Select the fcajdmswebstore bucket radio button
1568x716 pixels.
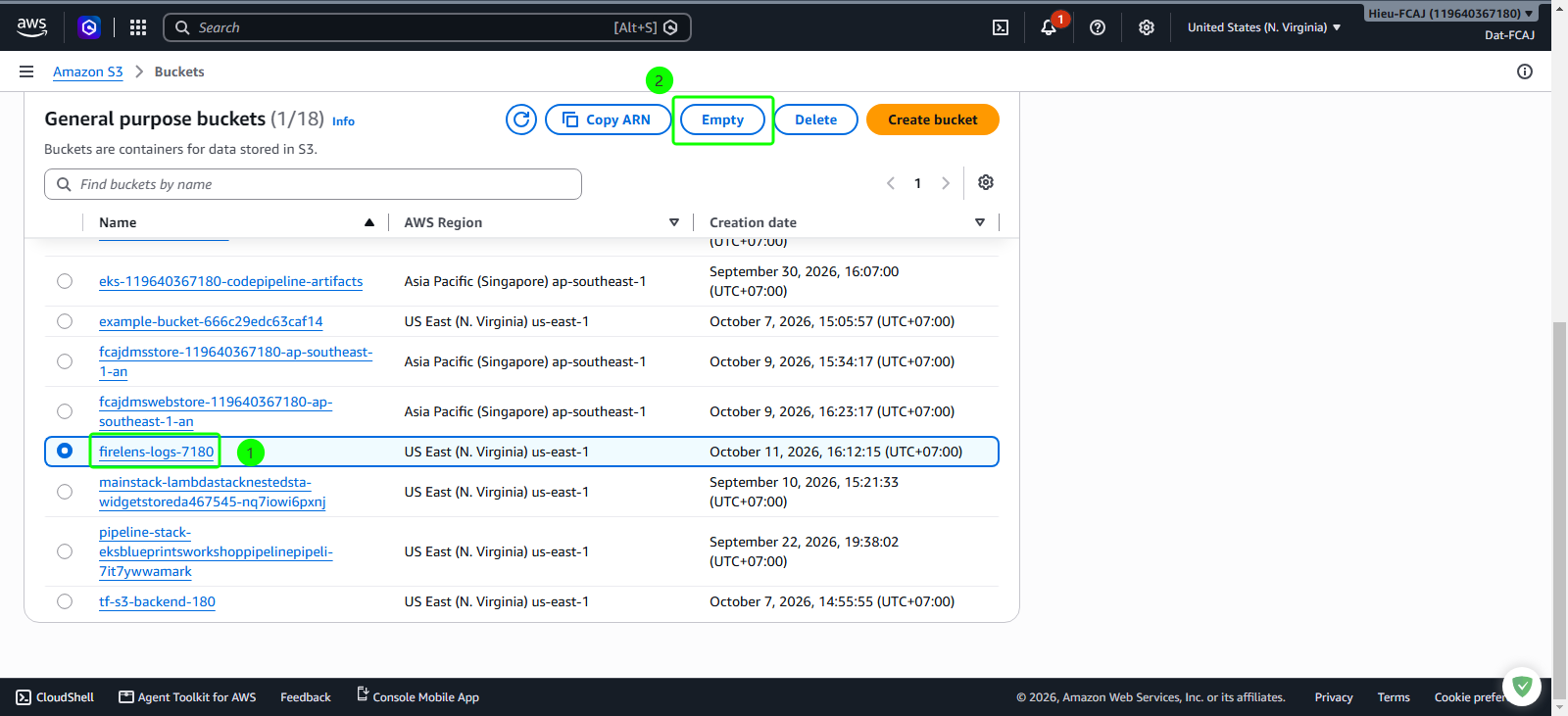pyautogui.click(x=65, y=411)
